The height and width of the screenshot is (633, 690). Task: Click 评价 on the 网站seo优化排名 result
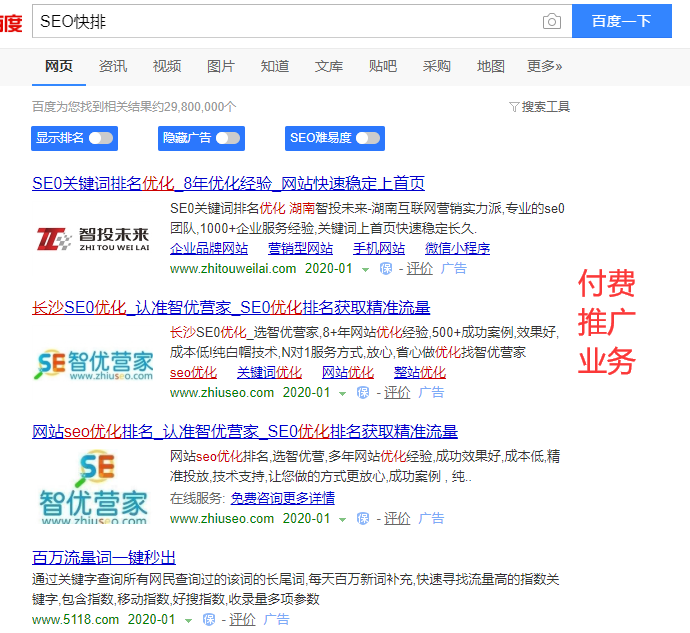[397, 519]
